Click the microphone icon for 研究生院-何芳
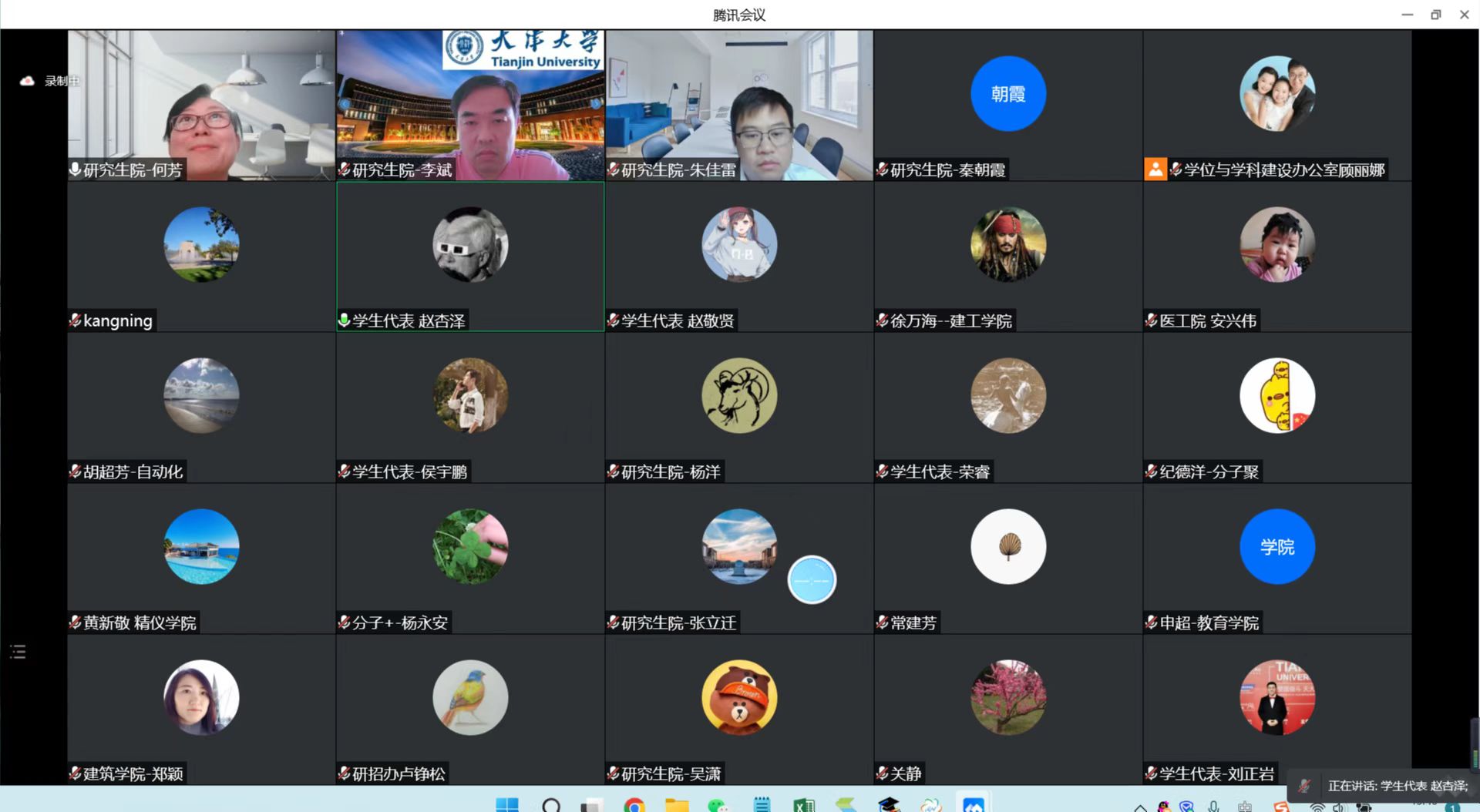The height and width of the screenshot is (812, 1480). click(x=75, y=169)
